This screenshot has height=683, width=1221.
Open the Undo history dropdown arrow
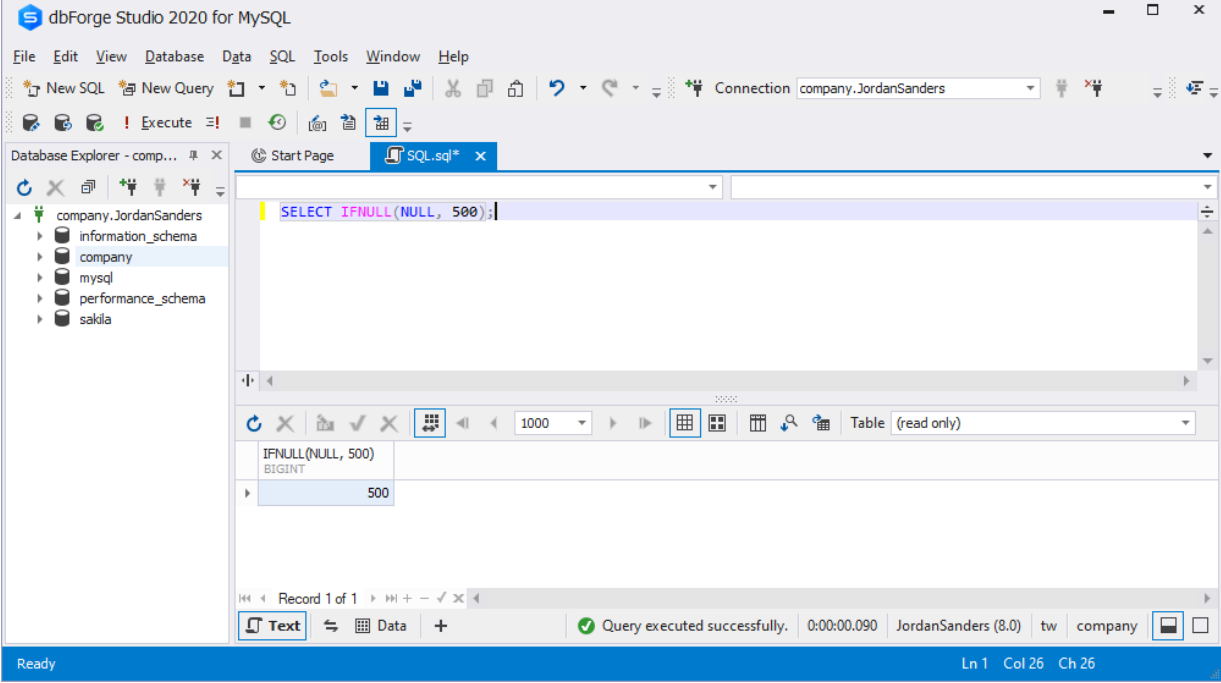click(582, 88)
